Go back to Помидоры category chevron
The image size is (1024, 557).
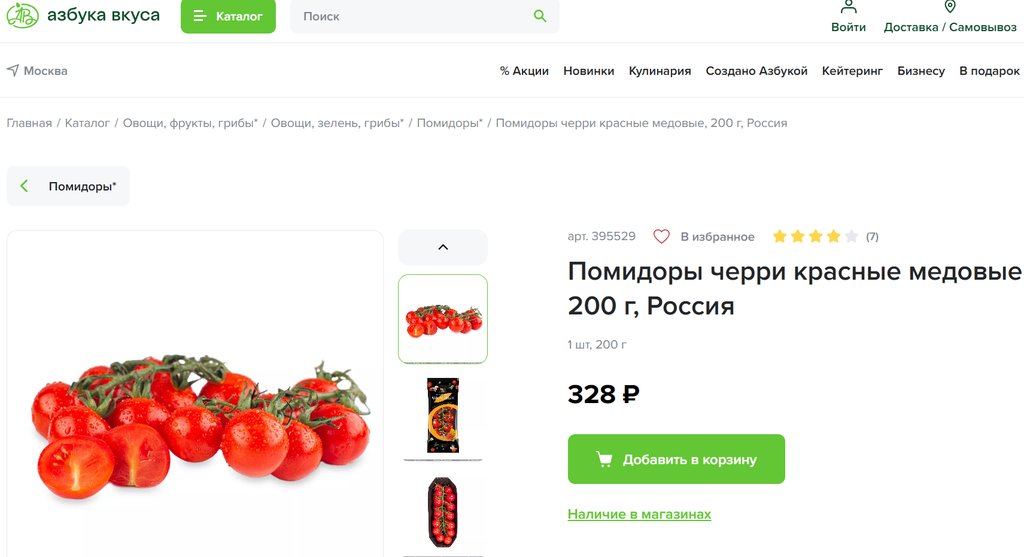(24, 186)
